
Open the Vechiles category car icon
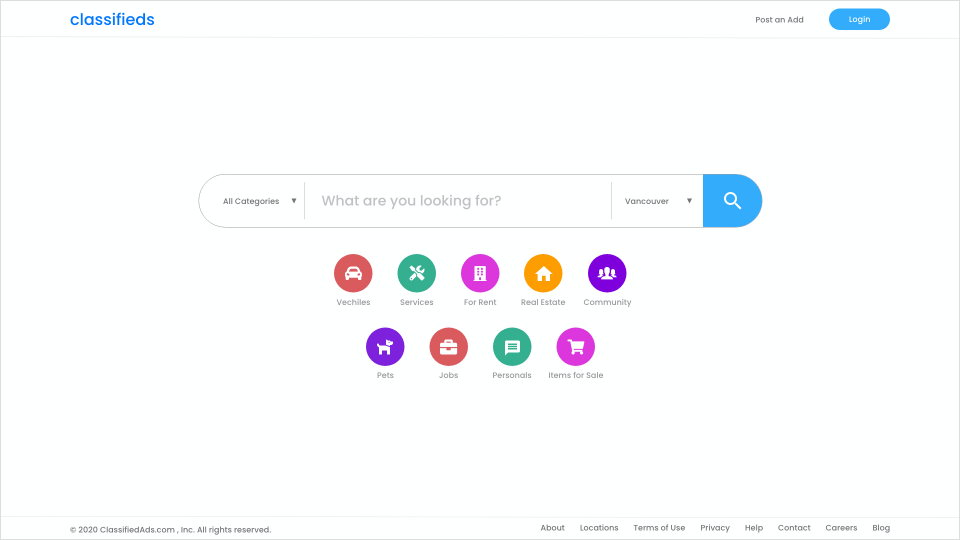(x=353, y=273)
